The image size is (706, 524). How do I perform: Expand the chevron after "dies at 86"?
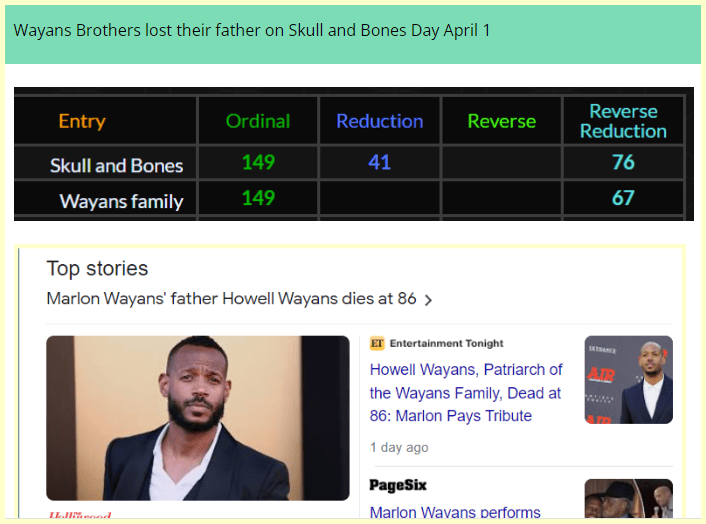(x=429, y=300)
